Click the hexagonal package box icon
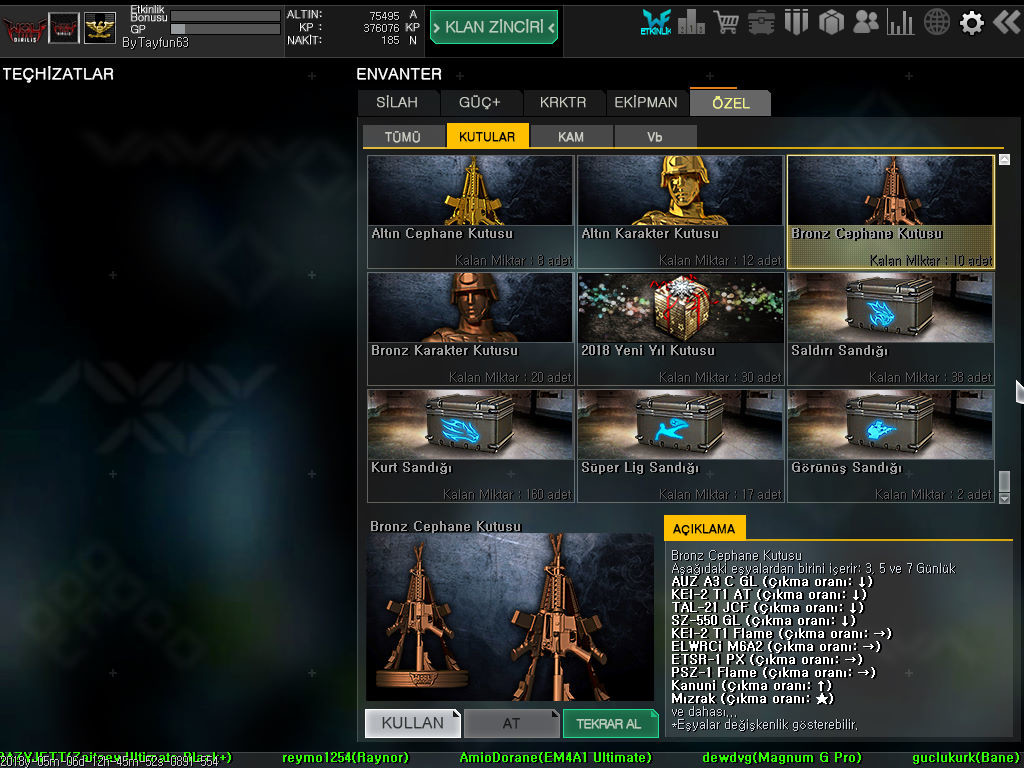Viewport: 1024px width, 768px height. 831,23
